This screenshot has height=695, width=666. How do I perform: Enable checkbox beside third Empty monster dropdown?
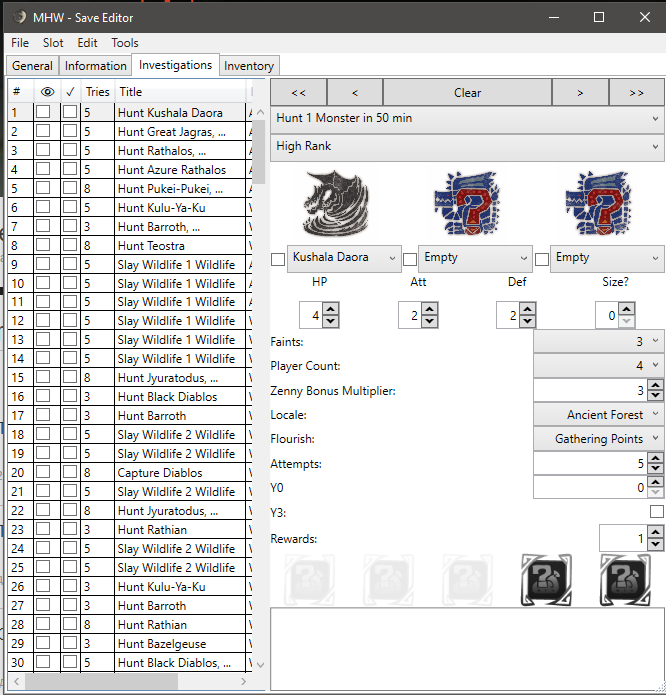coord(542,259)
